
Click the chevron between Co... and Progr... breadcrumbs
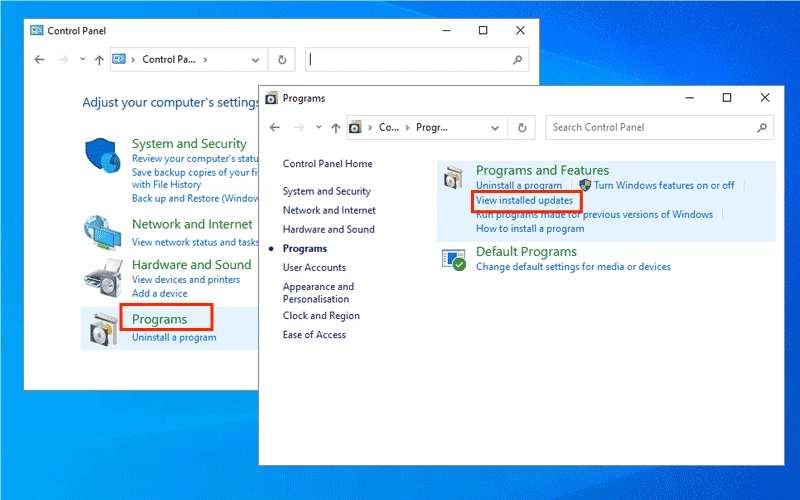407,128
